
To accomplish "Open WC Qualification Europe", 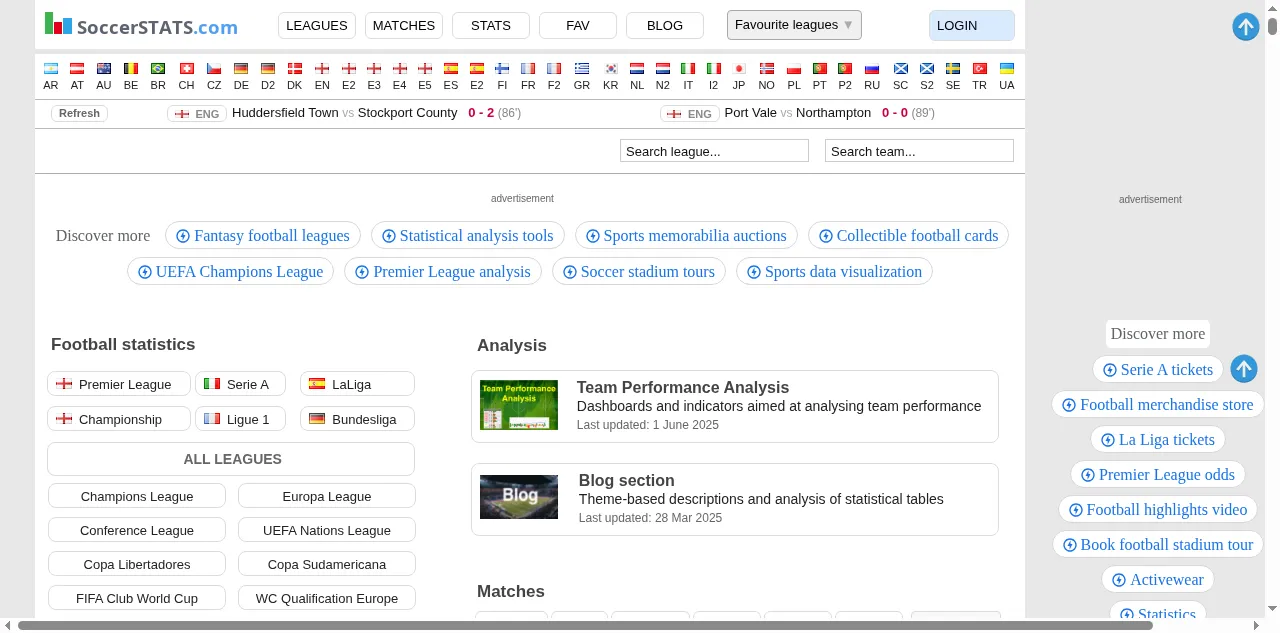I will click(327, 598).
